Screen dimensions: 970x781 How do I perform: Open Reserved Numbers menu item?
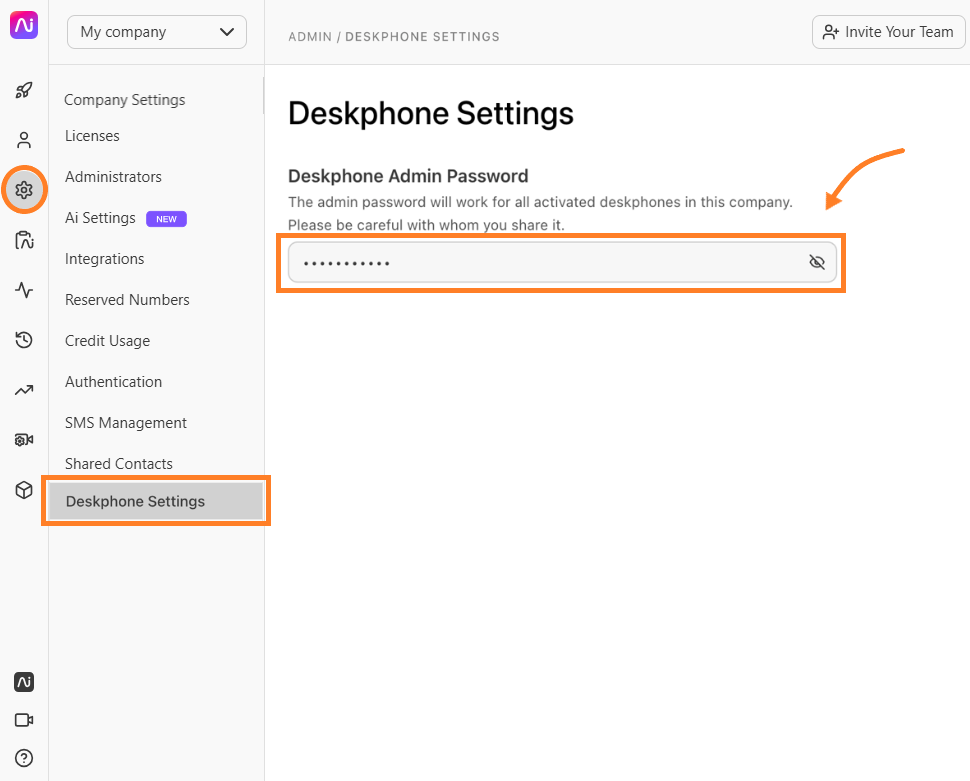click(127, 300)
